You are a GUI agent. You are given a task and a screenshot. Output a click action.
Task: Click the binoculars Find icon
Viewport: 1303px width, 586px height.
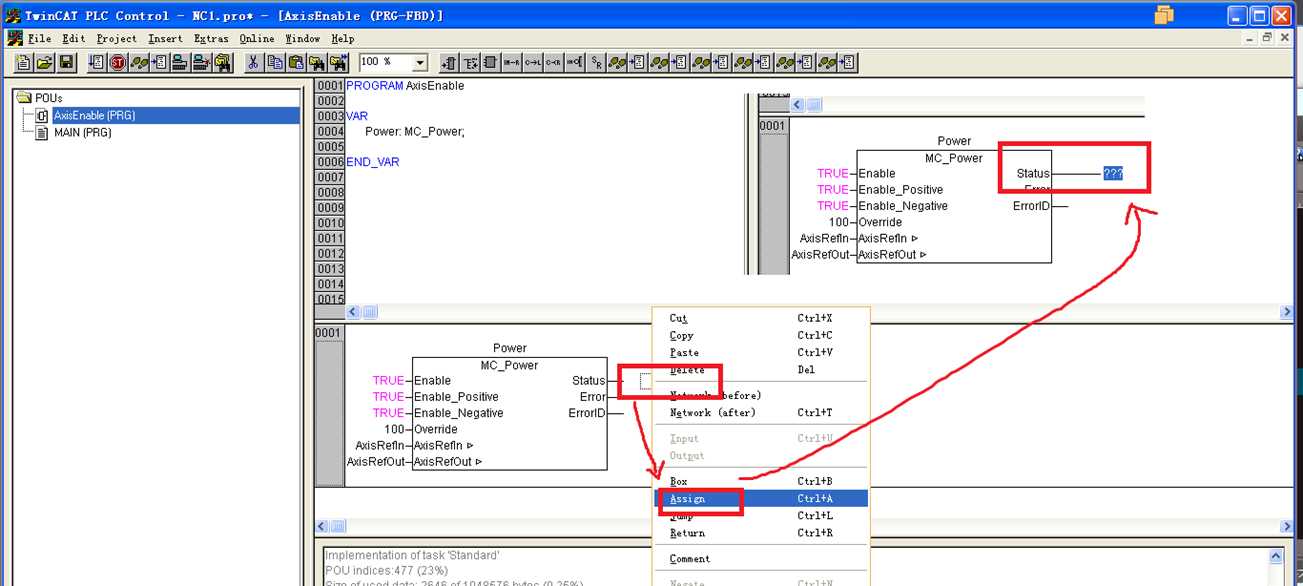(x=315, y=63)
